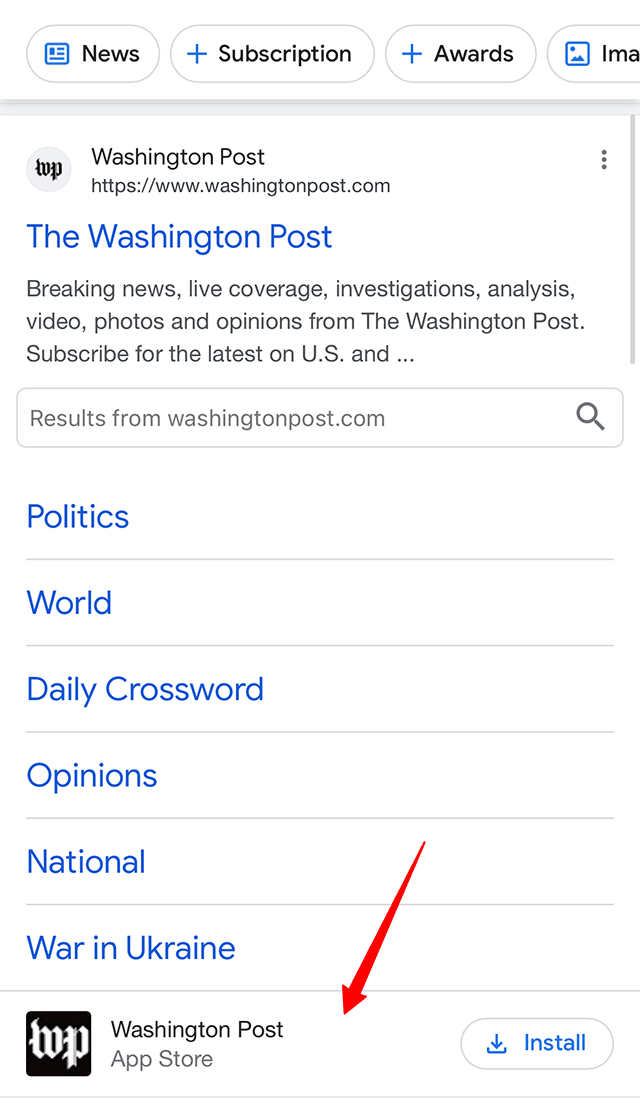
Task: Click the plus icon beside Awards
Action: click(x=412, y=54)
